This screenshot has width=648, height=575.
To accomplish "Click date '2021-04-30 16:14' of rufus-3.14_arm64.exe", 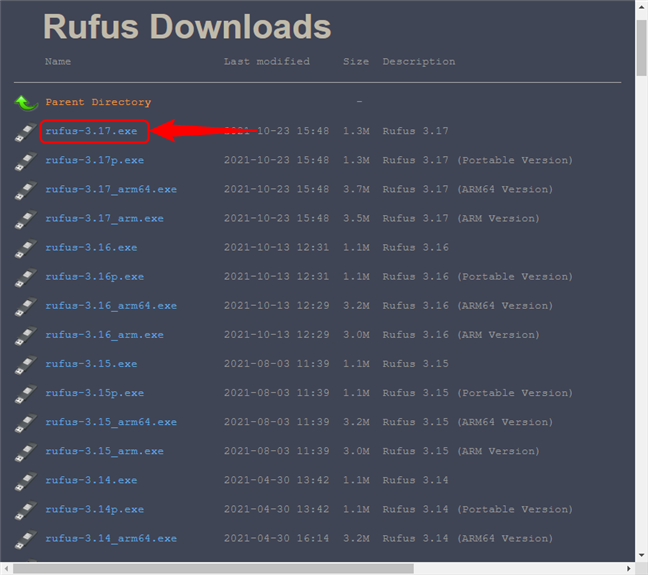I will 276,539.
